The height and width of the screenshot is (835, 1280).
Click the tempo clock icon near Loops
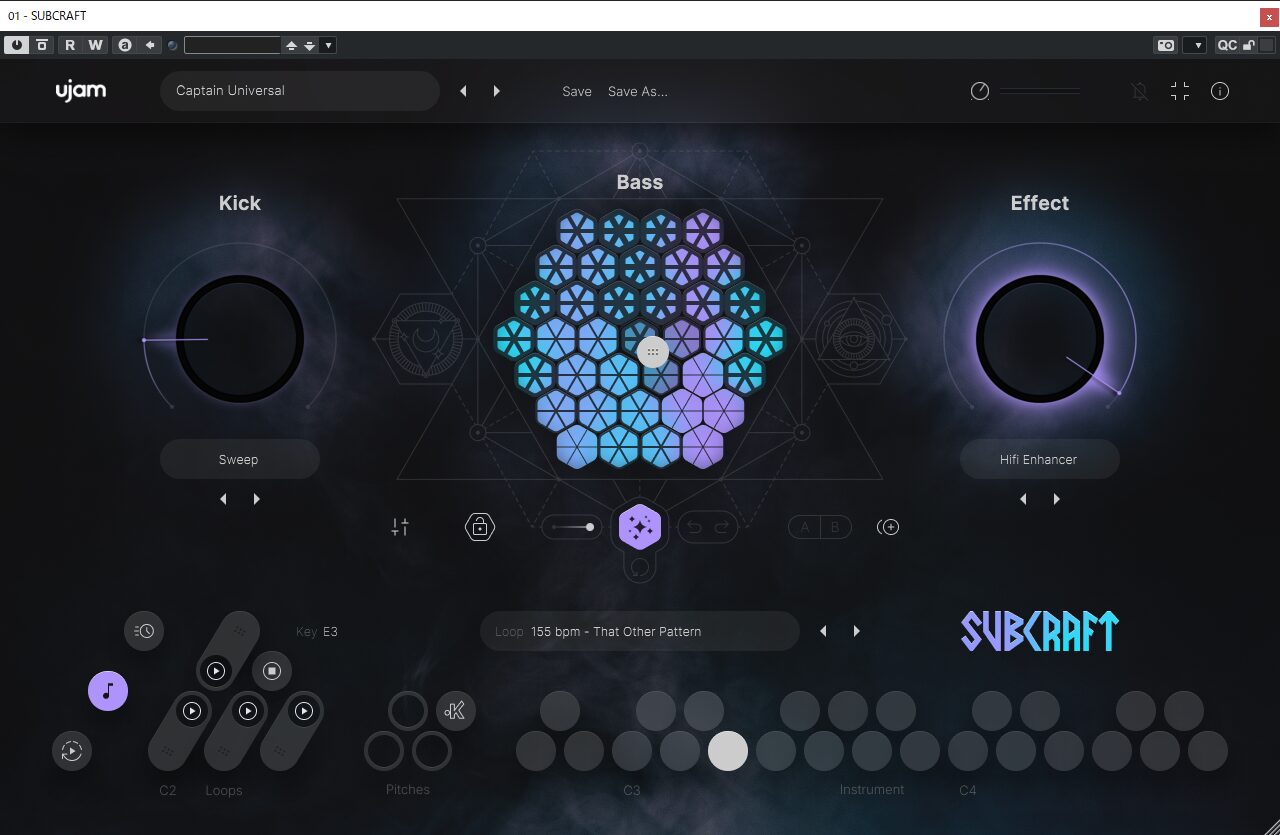(x=144, y=631)
